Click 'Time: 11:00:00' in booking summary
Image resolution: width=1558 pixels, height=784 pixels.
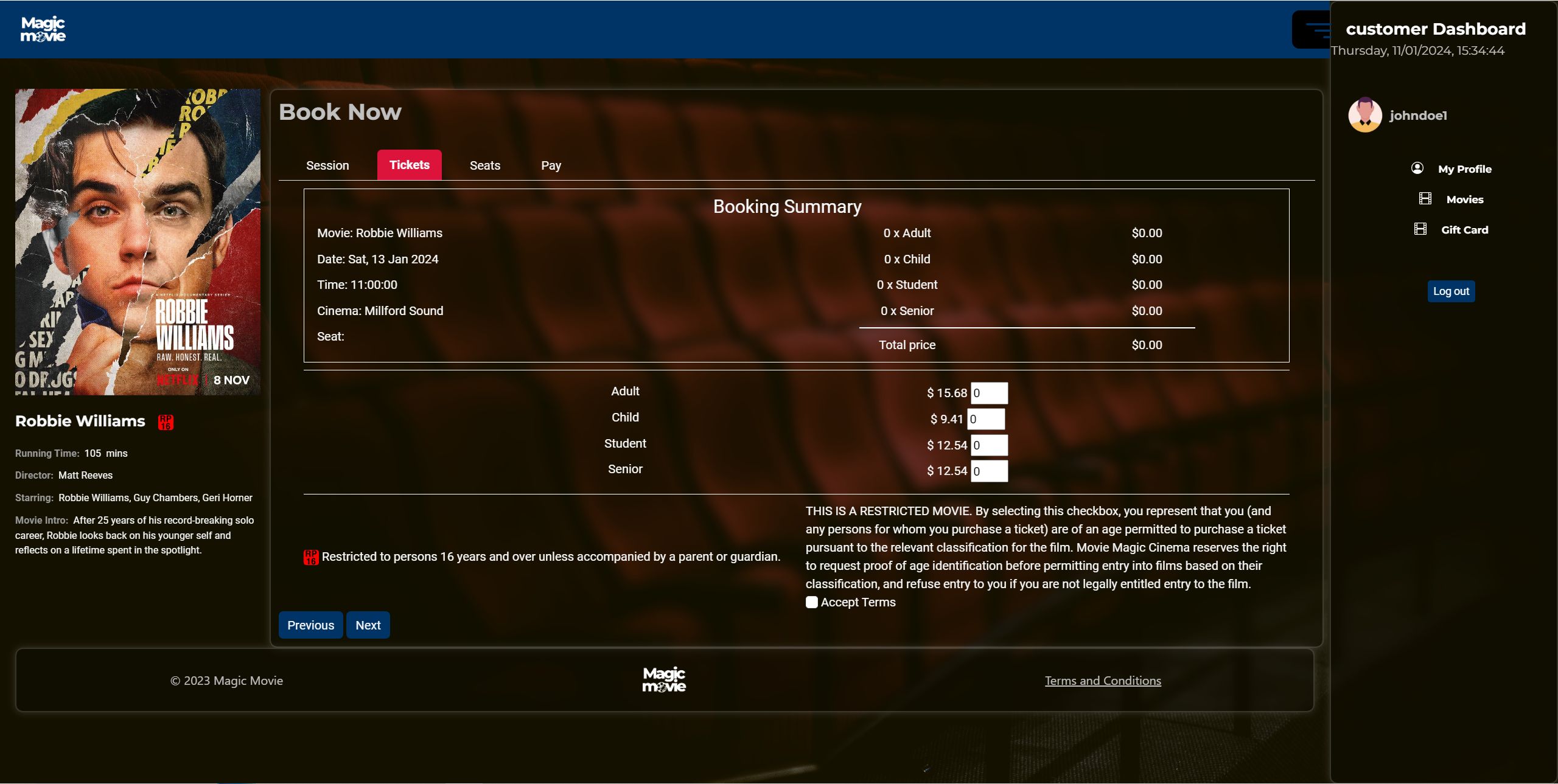pos(357,285)
